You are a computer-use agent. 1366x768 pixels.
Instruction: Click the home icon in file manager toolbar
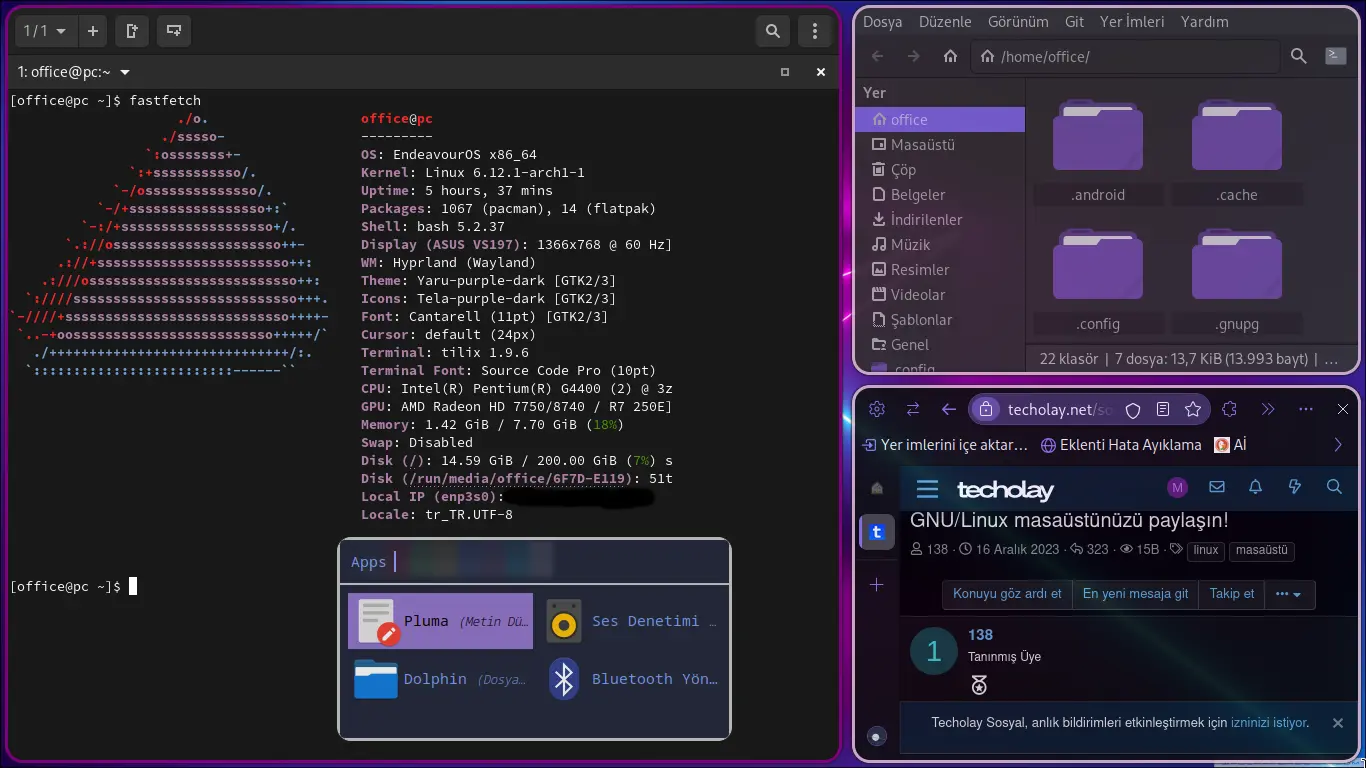950,56
